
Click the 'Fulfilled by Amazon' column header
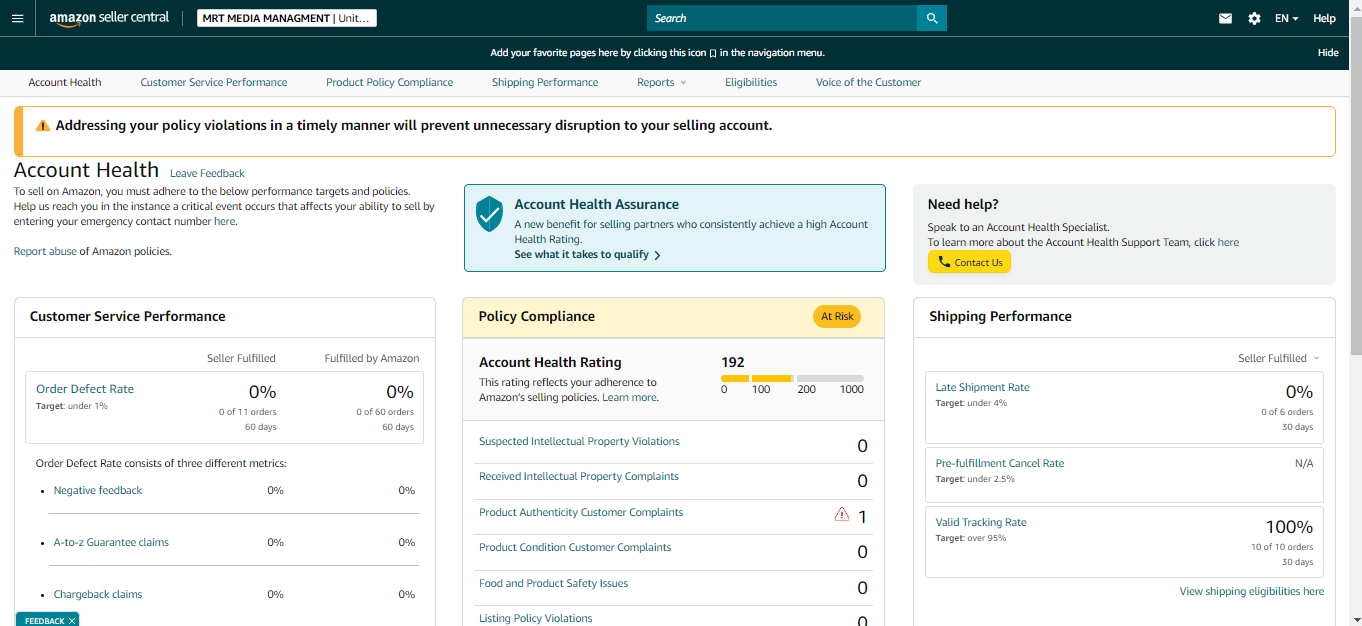pos(372,358)
